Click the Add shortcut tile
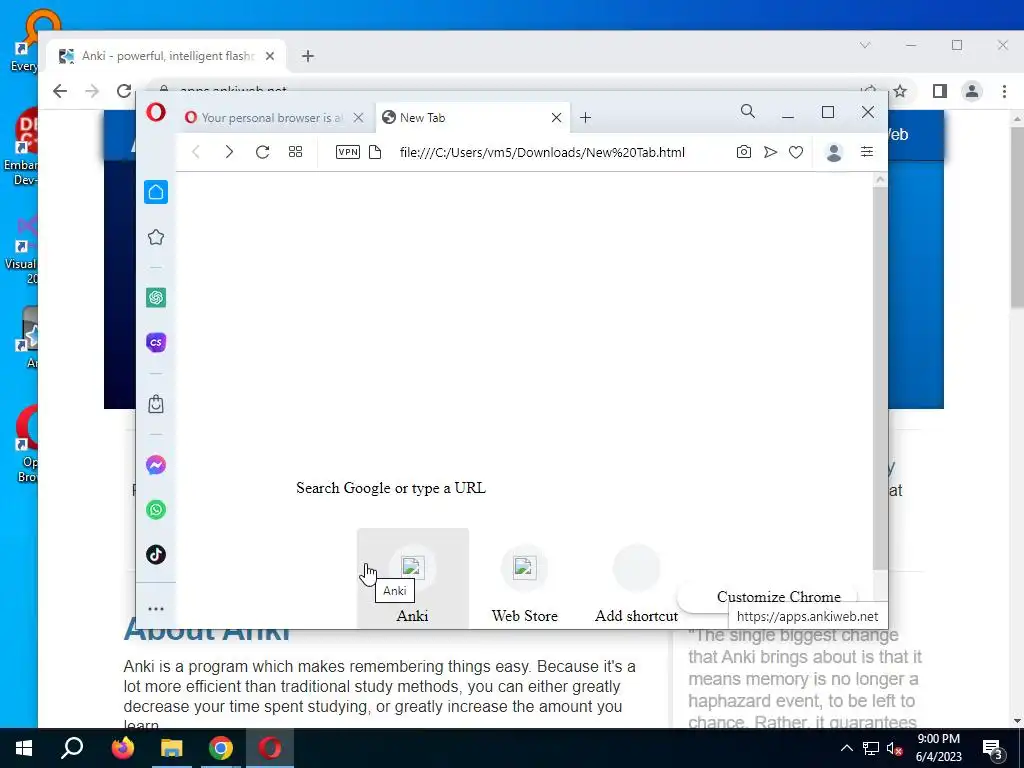 pos(636,579)
